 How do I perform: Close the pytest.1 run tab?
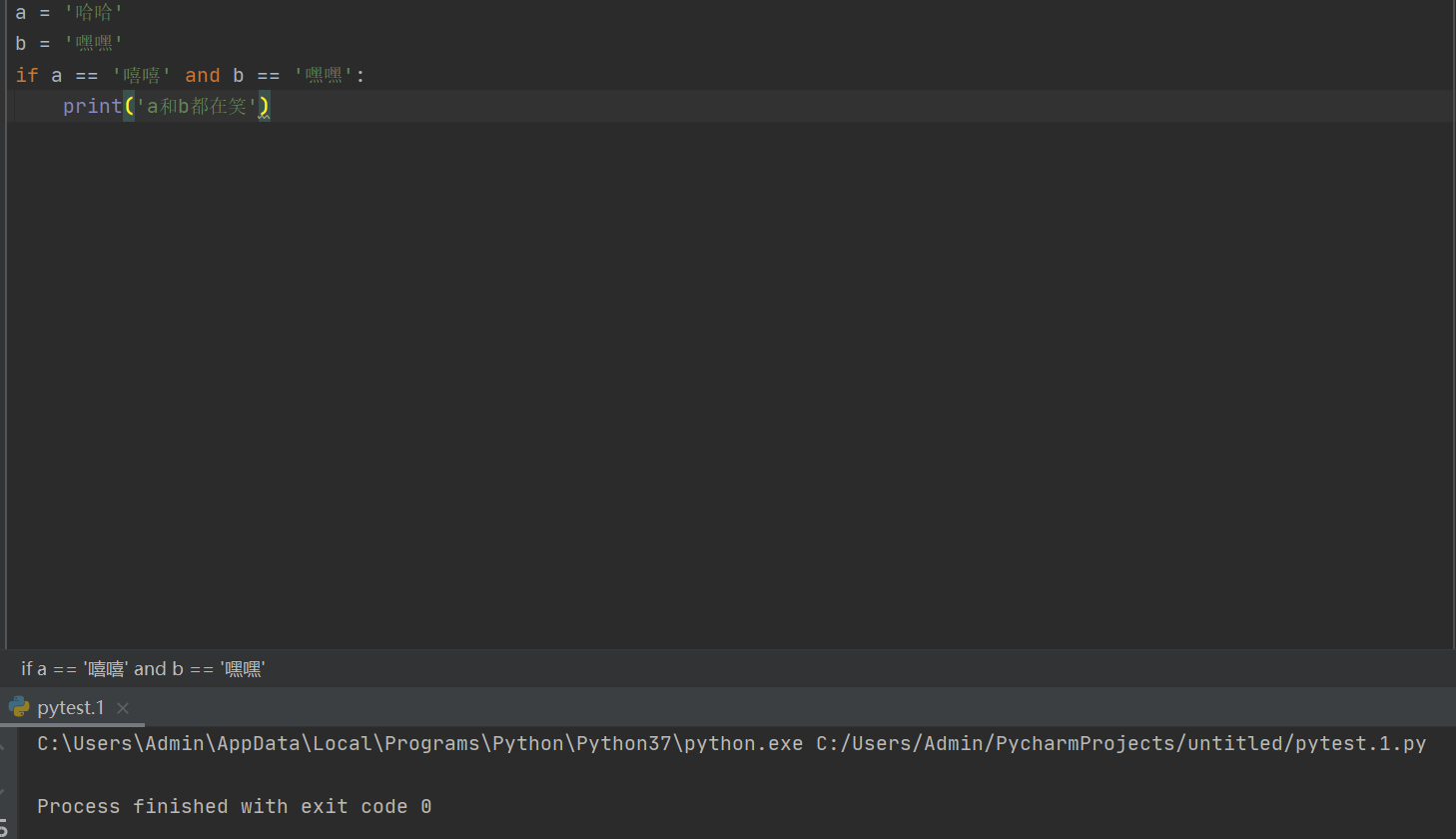tap(123, 708)
